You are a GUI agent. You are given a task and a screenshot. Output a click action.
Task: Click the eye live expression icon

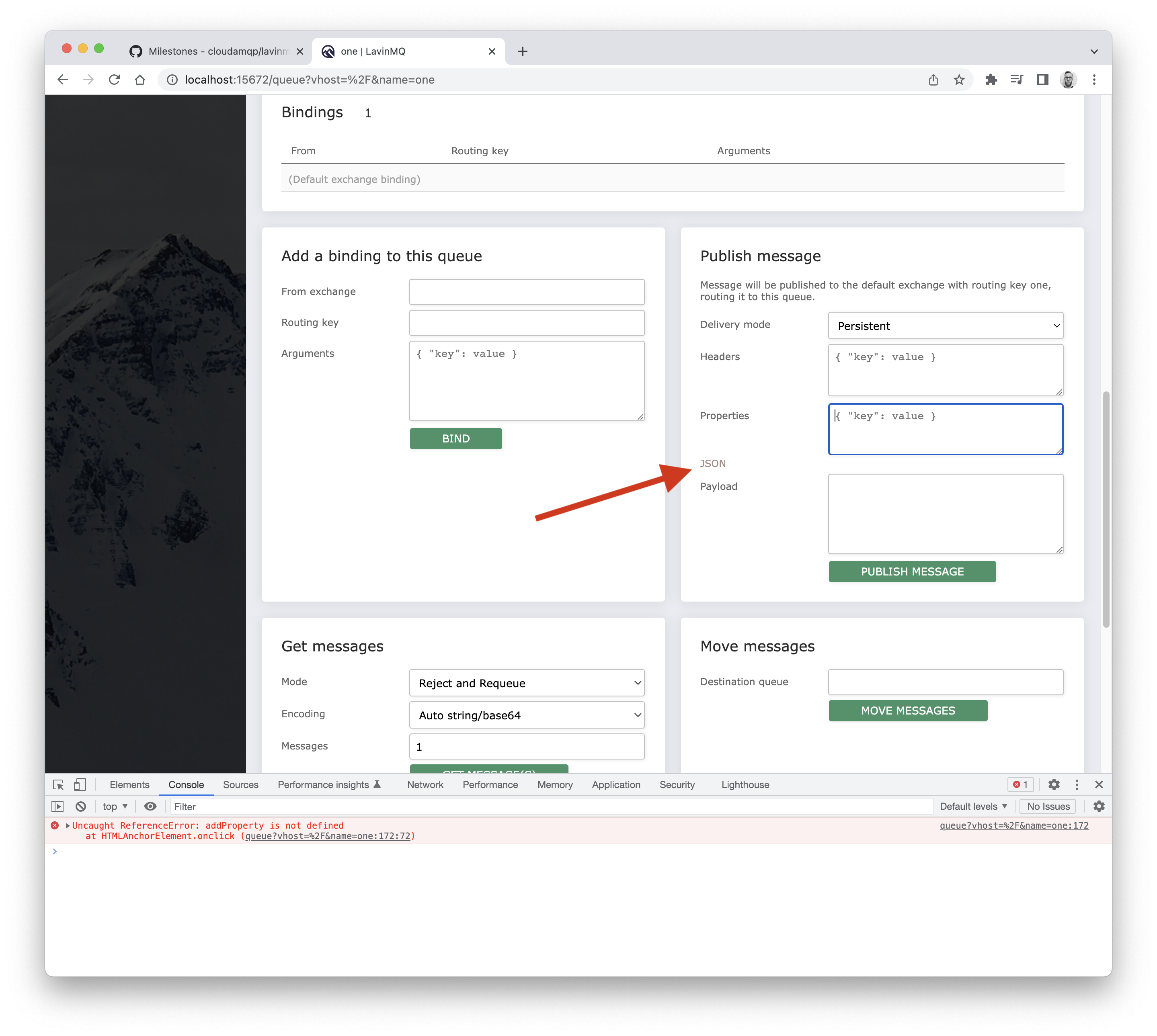pyautogui.click(x=150, y=806)
